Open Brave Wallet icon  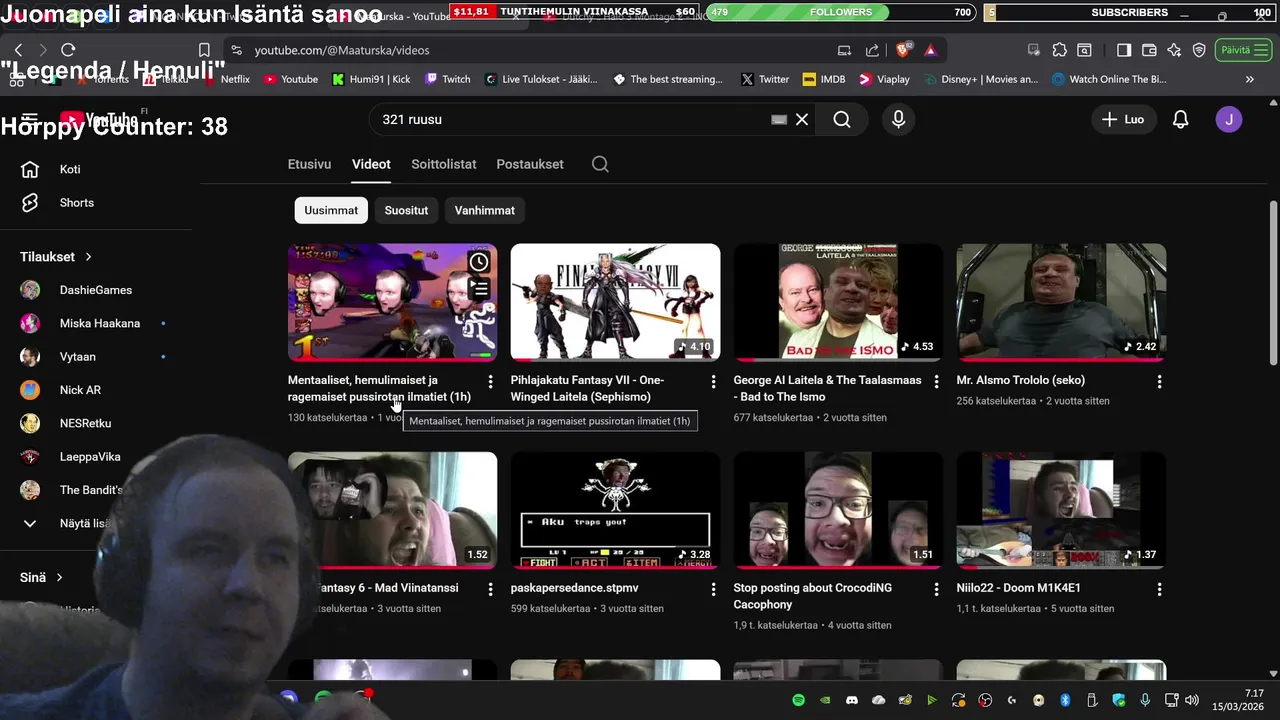click(1149, 50)
